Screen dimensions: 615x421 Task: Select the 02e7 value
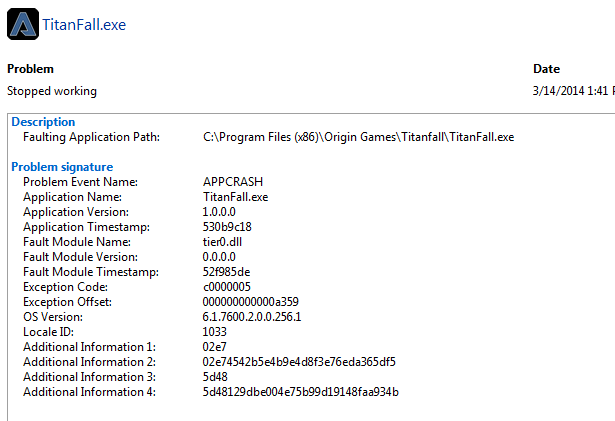click(215, 347)
